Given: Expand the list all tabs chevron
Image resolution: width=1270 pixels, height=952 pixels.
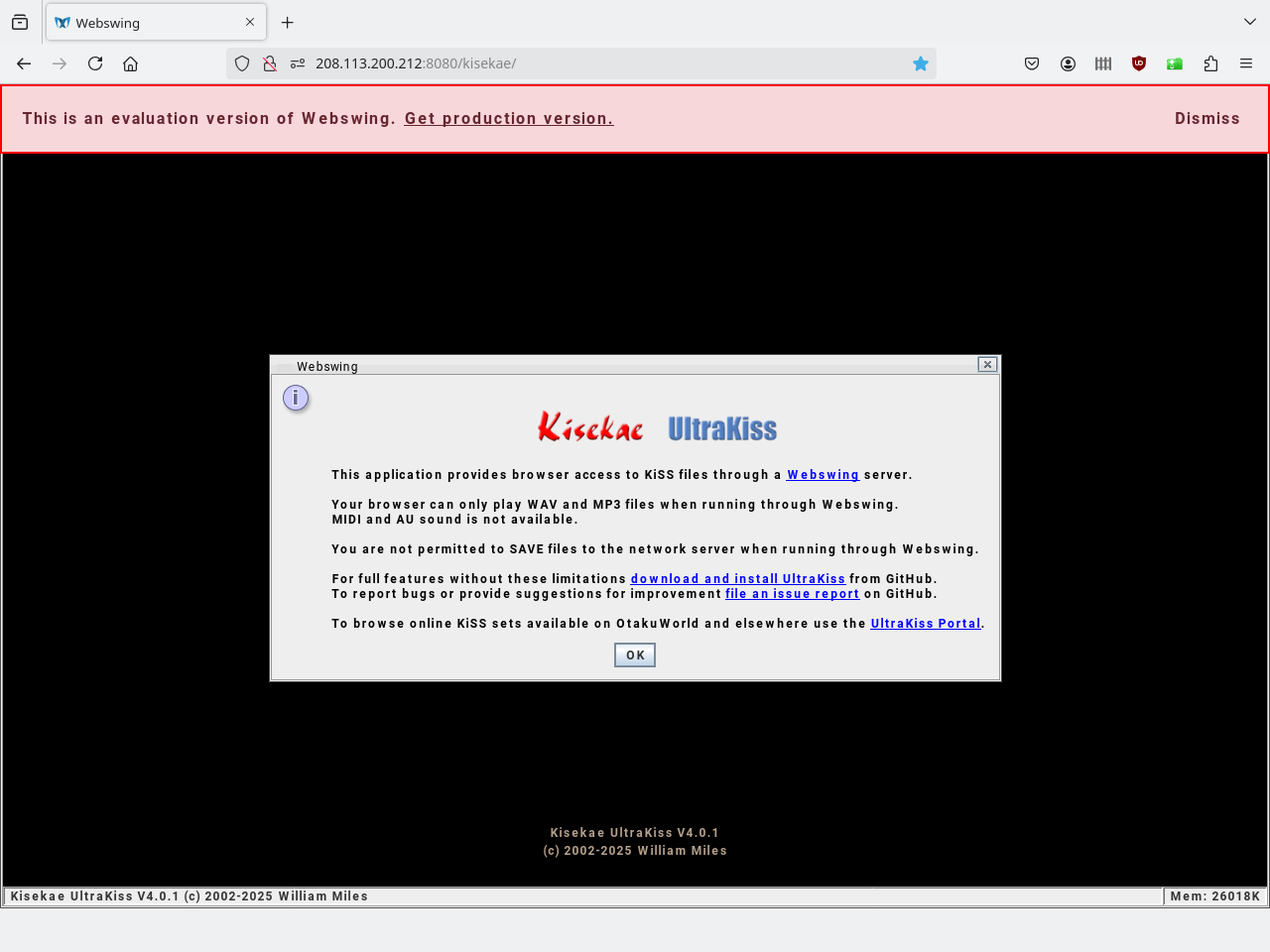Looking at the screenshot, I should click(1249, 22).
